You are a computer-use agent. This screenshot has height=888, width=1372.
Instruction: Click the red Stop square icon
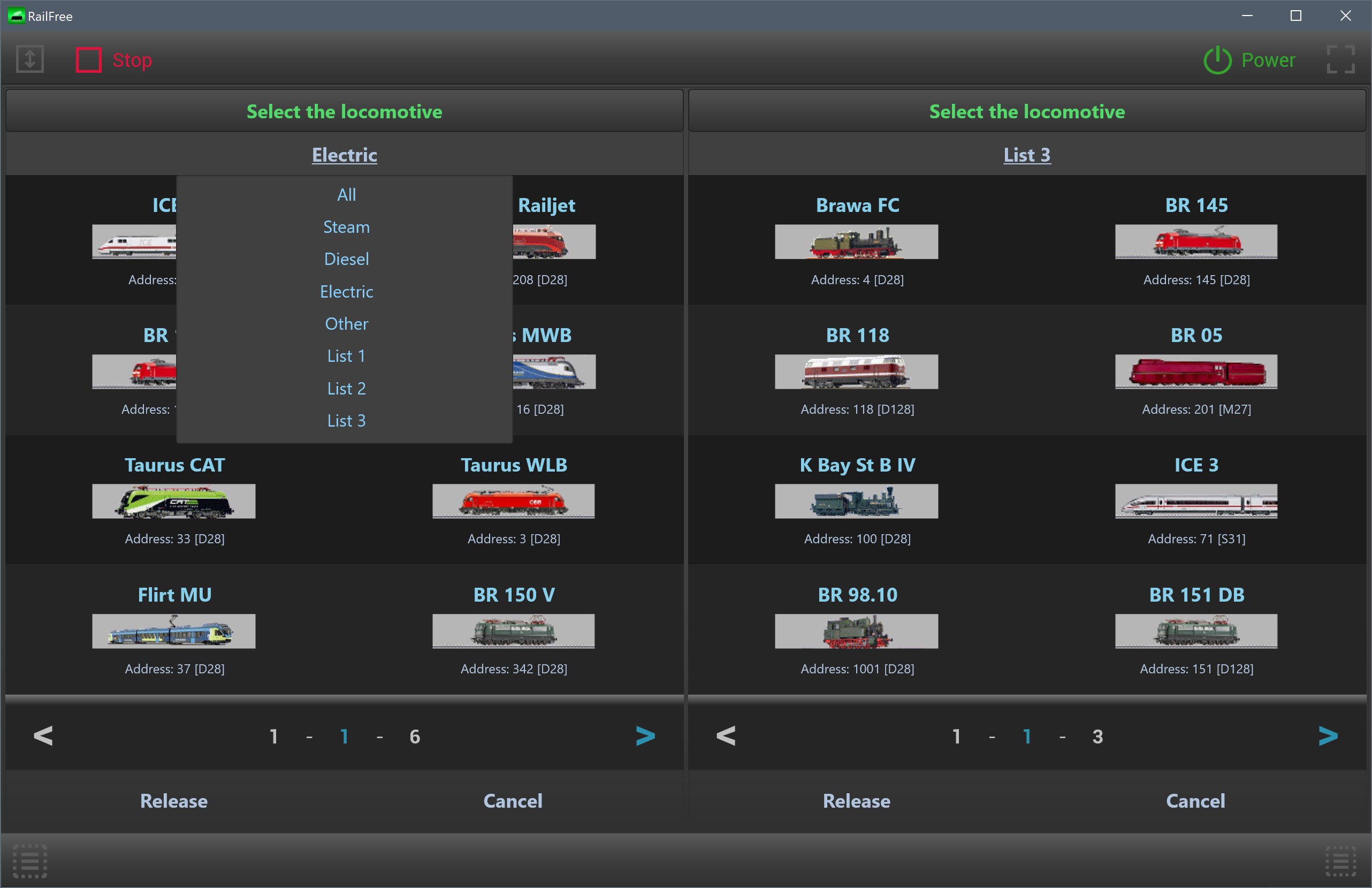[x=89, y=60]
